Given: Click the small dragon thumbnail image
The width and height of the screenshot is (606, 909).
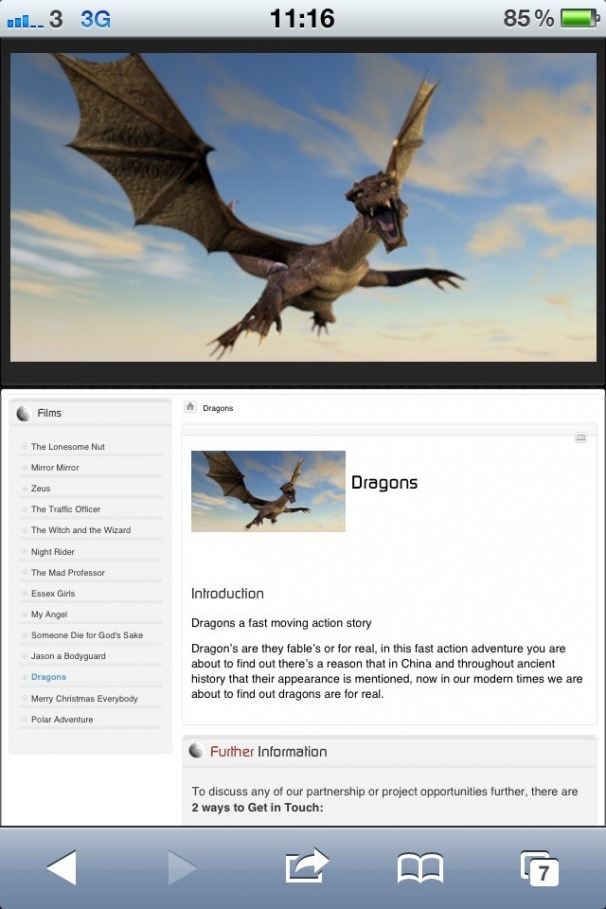Looking at the screenshot, I should coord(268,491).
